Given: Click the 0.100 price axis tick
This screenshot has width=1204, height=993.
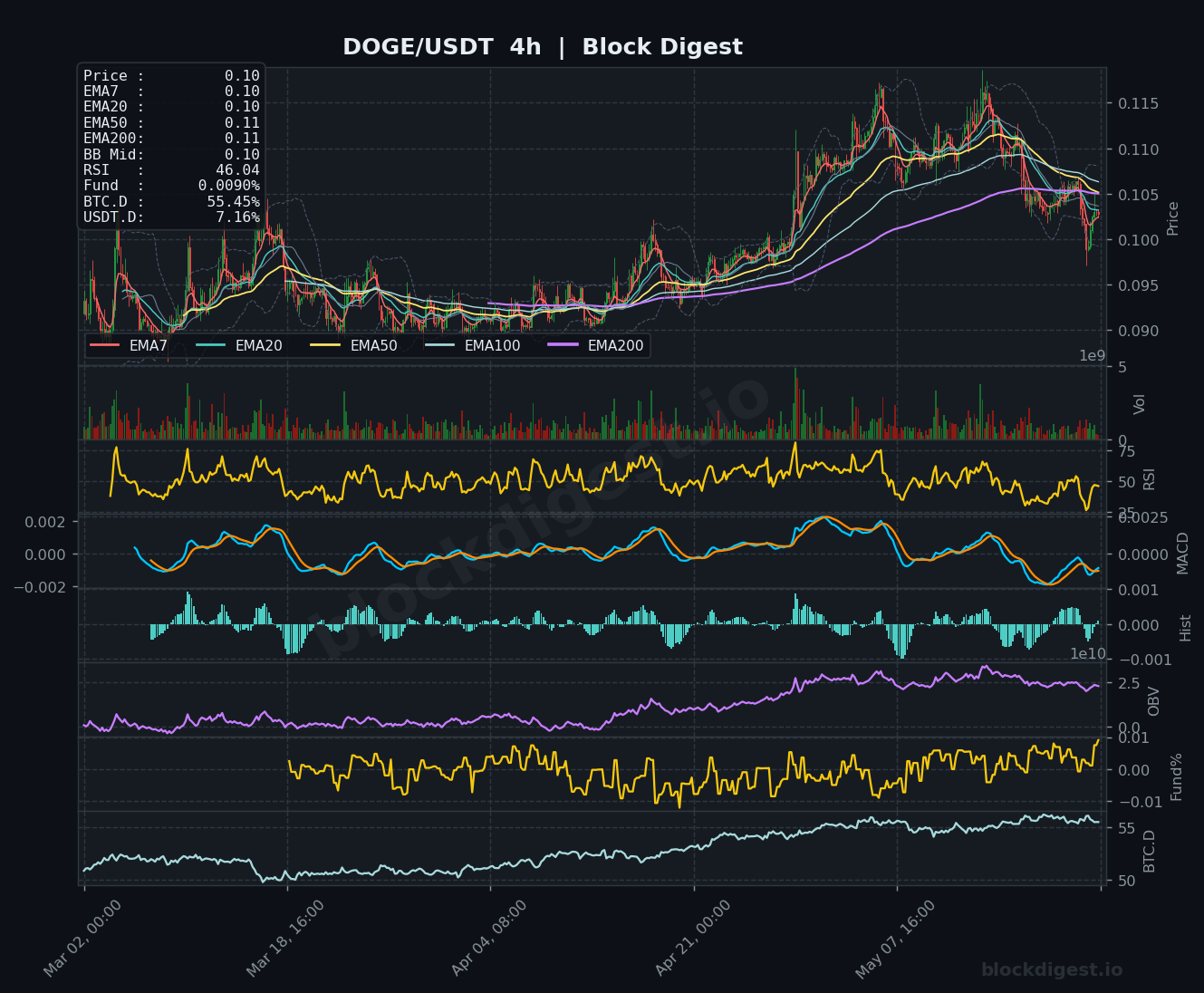Looking at the screenshot, I should pos(1138,240).
